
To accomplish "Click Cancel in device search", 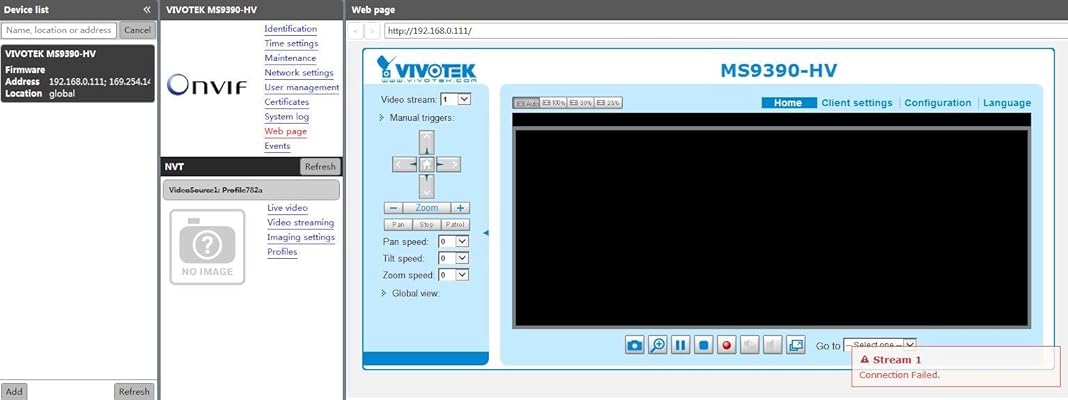I will pyautogui.click(x=138, y=30).
